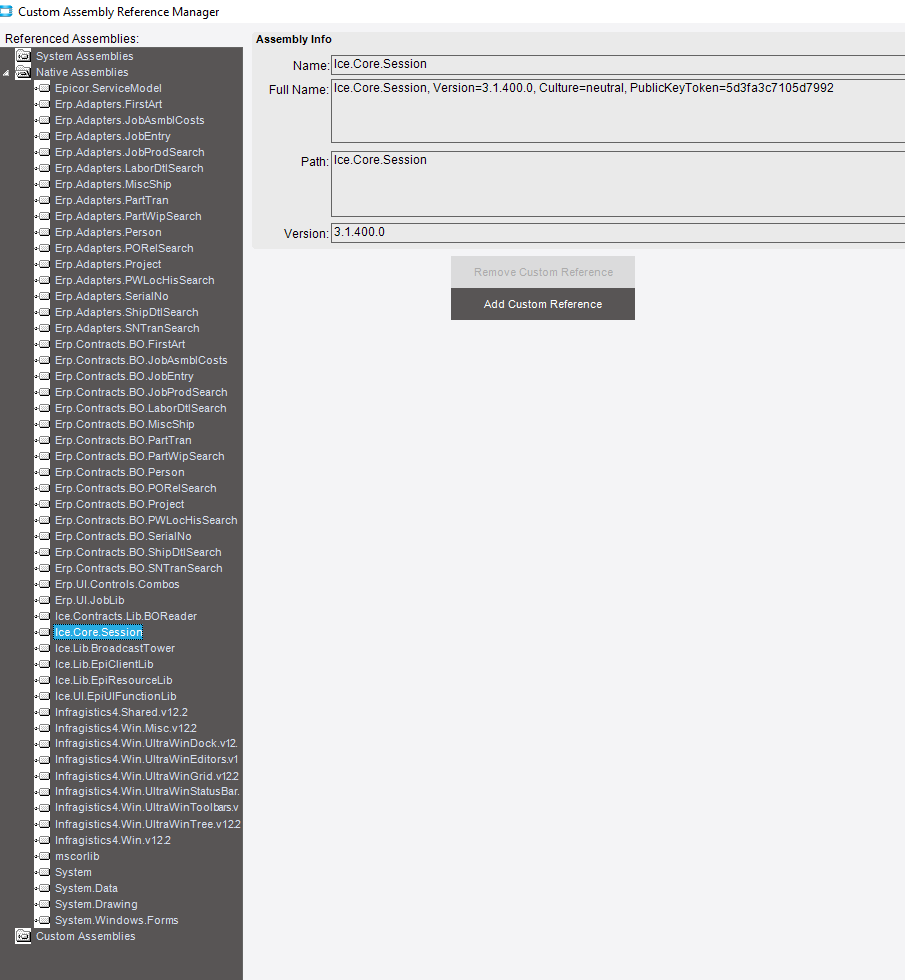Select Erp.Contracts.BO.SNTranSearch assembly
The image size is (905, 980).
tap(139, 568)
